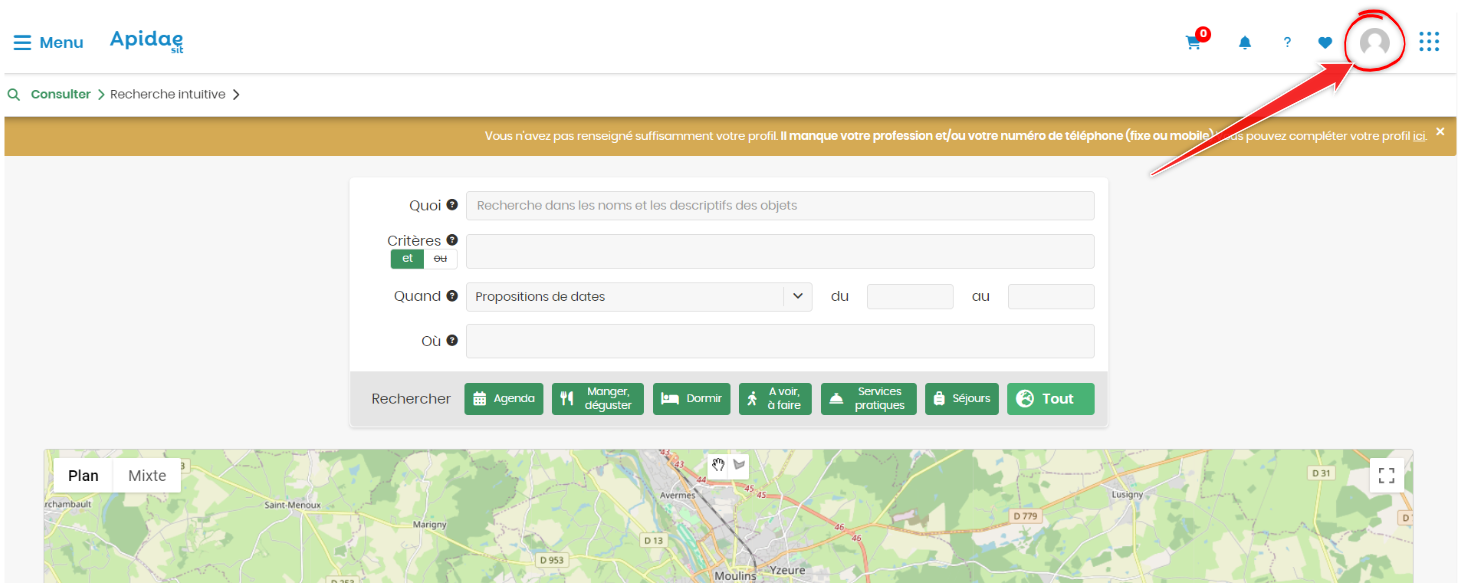Expand the chevron after Recherche intuitive
The height and width of the screenshot is (583, 1461).
(x=236, y=95)
